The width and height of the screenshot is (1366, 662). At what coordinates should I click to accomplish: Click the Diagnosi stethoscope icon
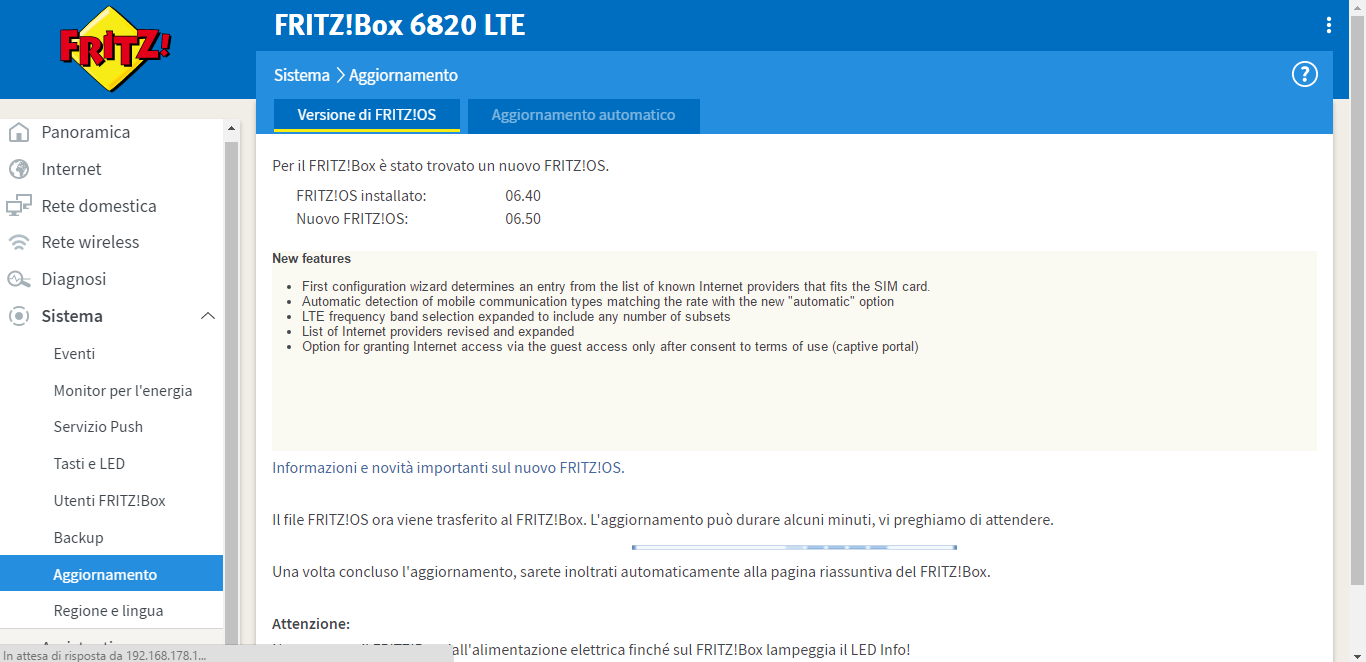coord(18,279)
